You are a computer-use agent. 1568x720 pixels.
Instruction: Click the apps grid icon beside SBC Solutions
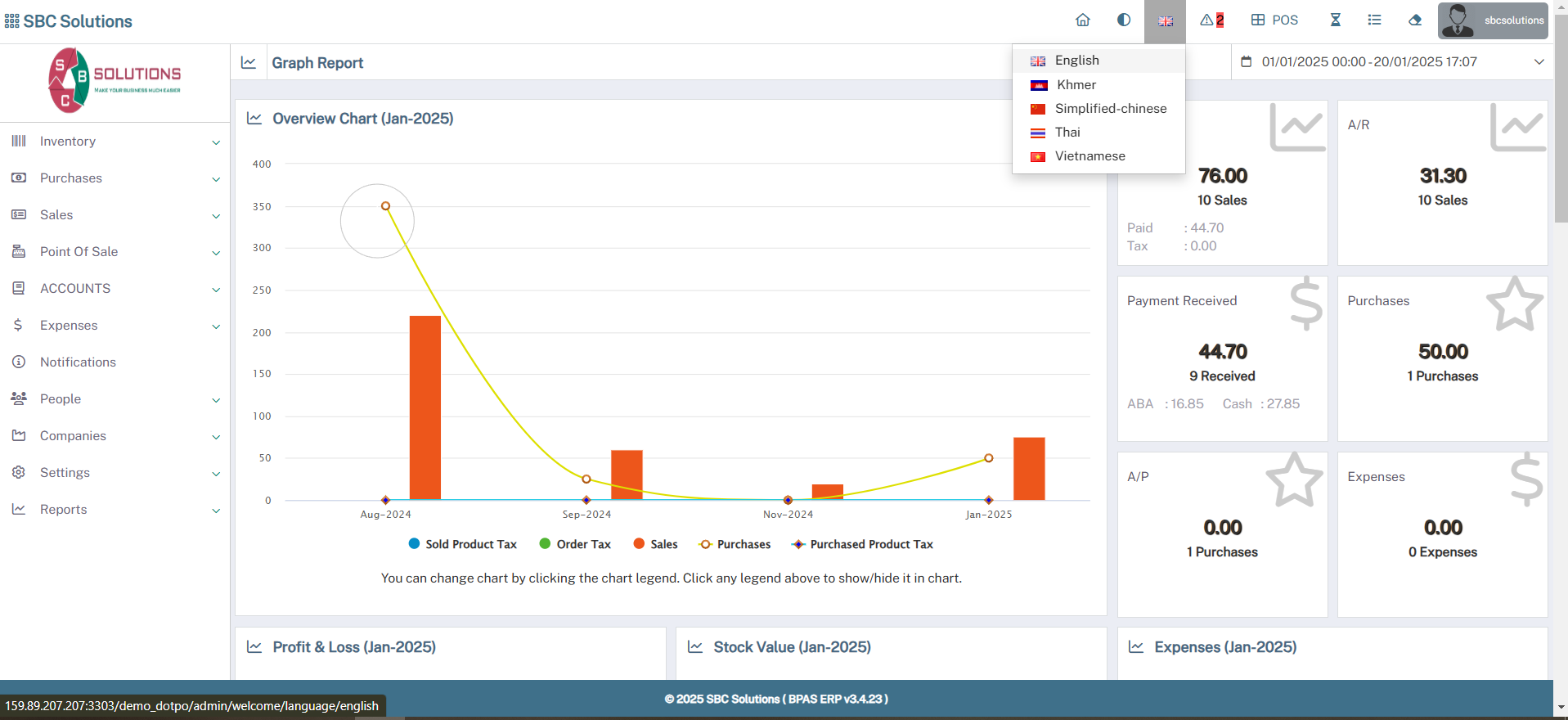11,21
